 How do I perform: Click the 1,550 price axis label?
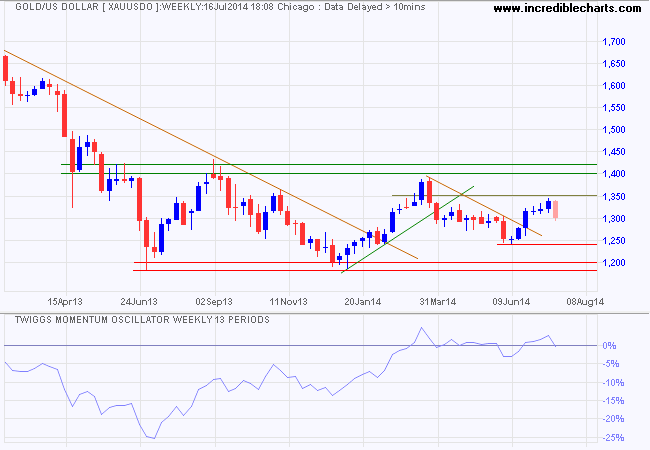click(614, 108)
